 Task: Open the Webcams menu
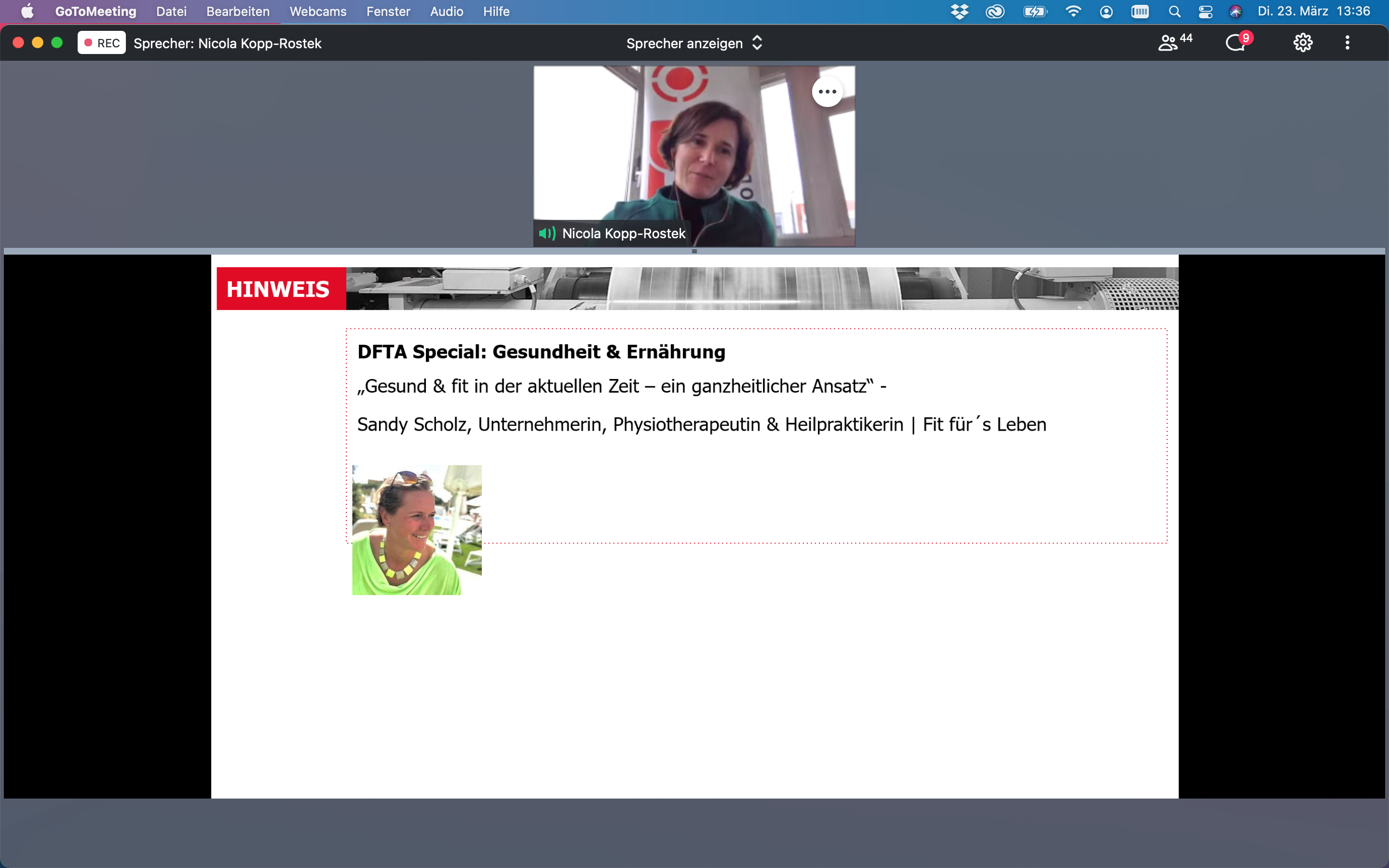click(x=318, y=12)
